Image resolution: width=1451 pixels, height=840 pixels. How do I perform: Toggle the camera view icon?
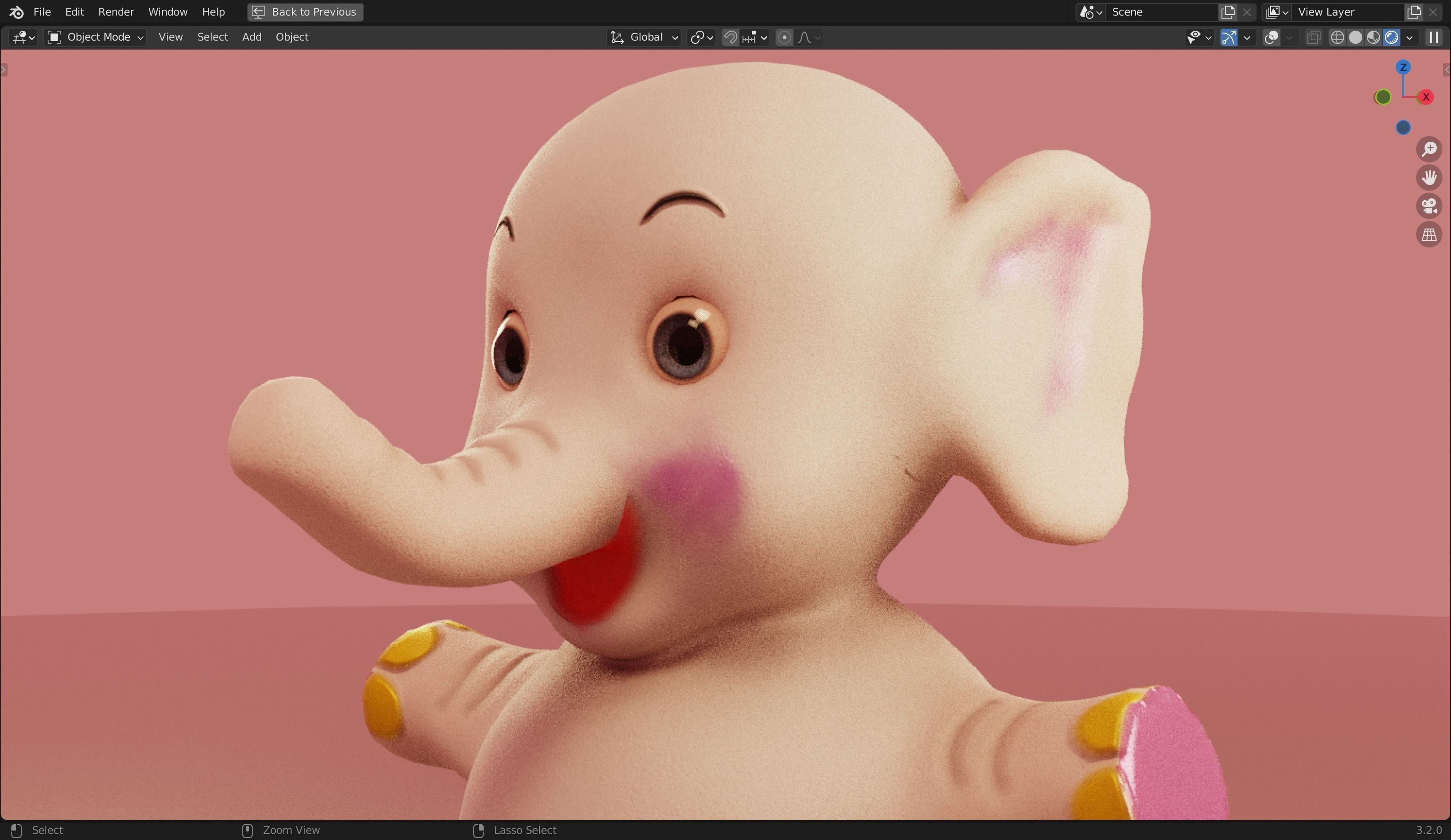(x=1429, y=206)
